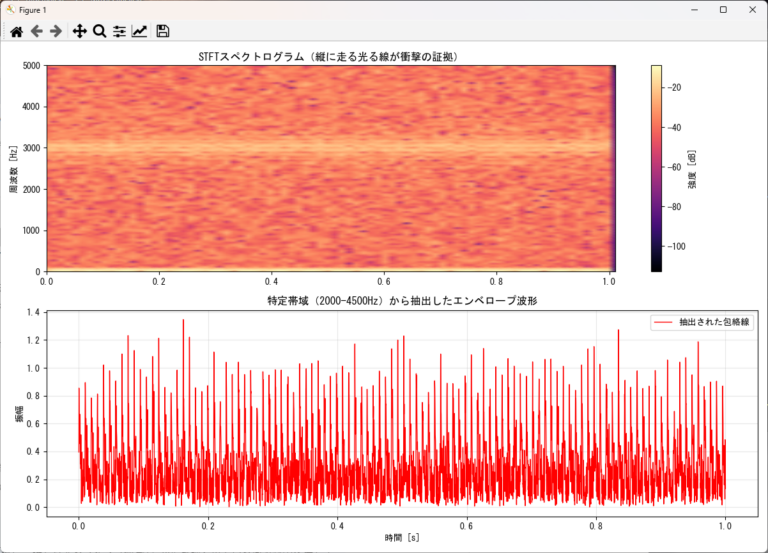The width and height of the screenshot is (768, 553).
Task: Close the Figure 1 window
Action: (x=751, y=9)
